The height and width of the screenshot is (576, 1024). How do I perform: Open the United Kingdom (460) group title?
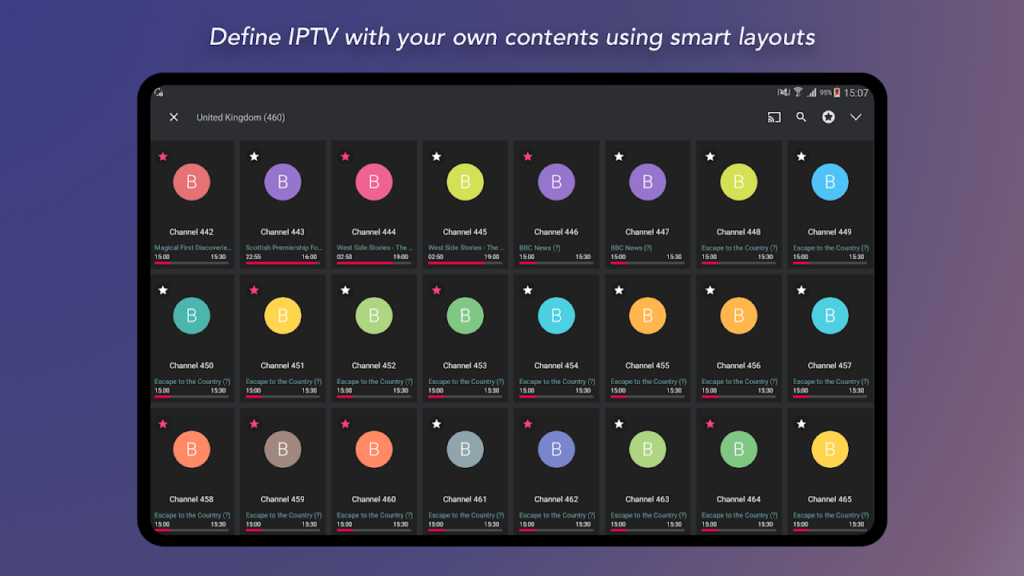pos(240,117)
